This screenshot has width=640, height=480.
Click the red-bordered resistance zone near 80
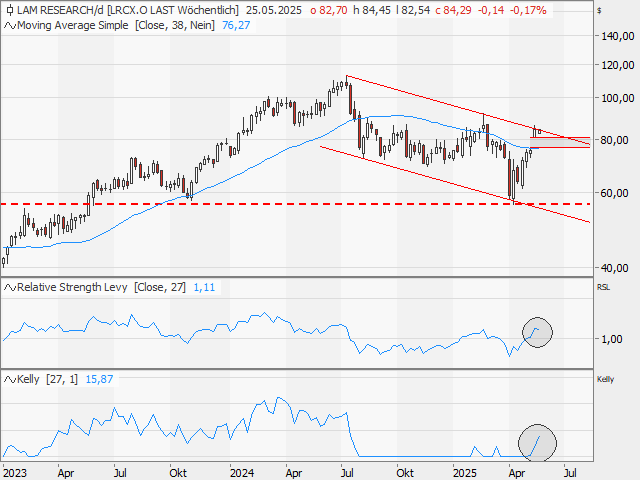click(560, 142)
